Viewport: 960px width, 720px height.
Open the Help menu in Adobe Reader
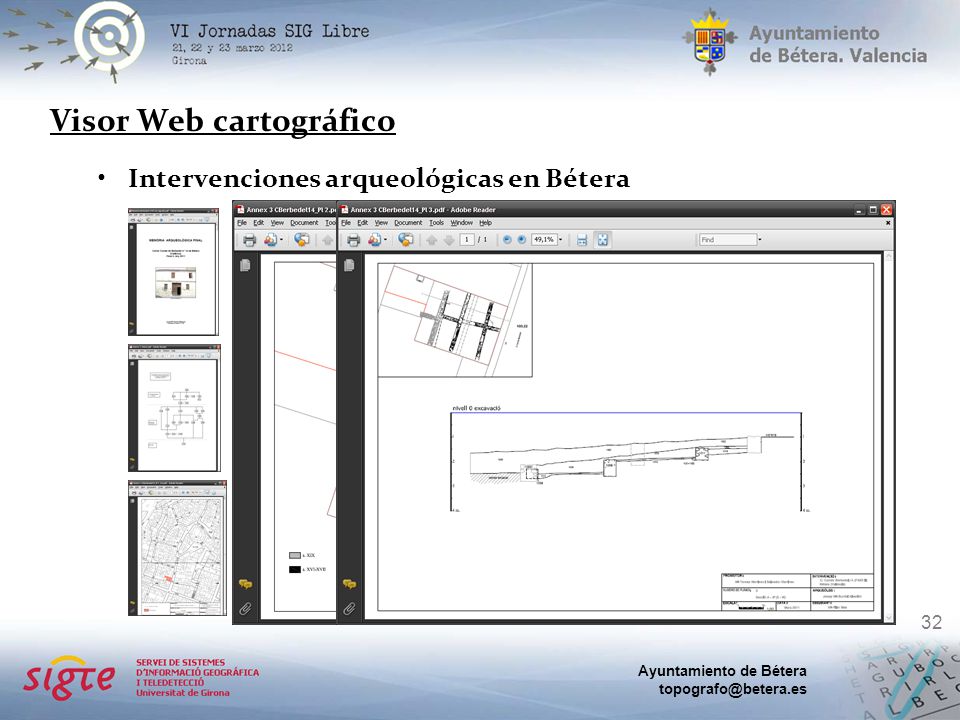click(x=486, y=223)
